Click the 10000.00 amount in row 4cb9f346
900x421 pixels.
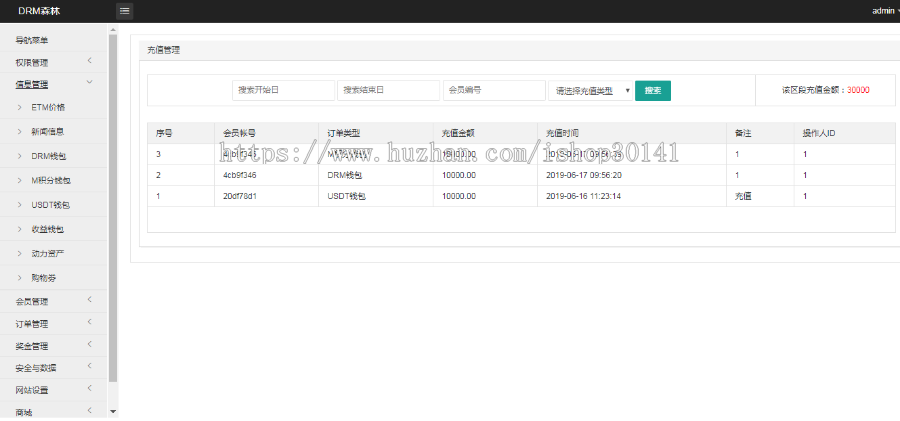pos(459,175)
